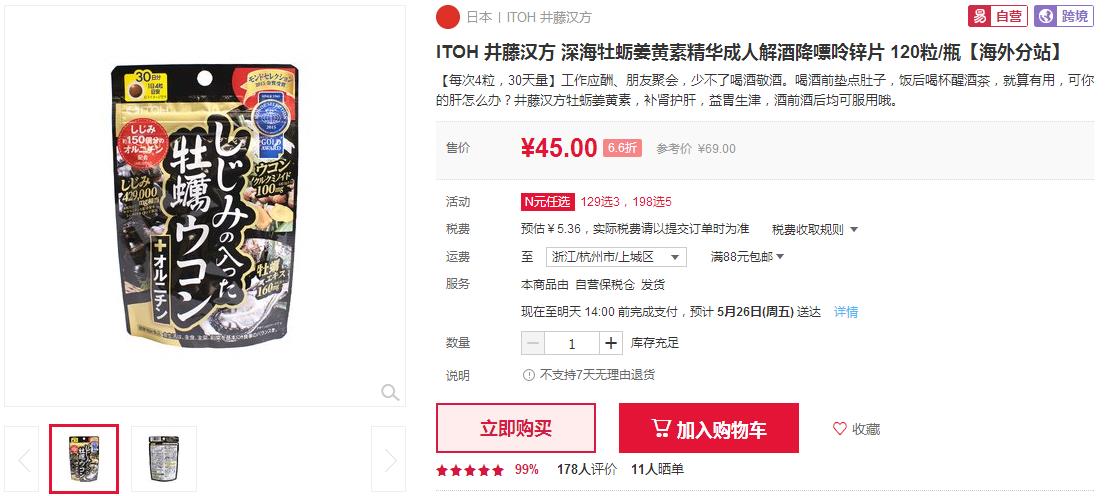
Task: Expand the tax rules 税费收取规则 arrow
Action: 854,229
